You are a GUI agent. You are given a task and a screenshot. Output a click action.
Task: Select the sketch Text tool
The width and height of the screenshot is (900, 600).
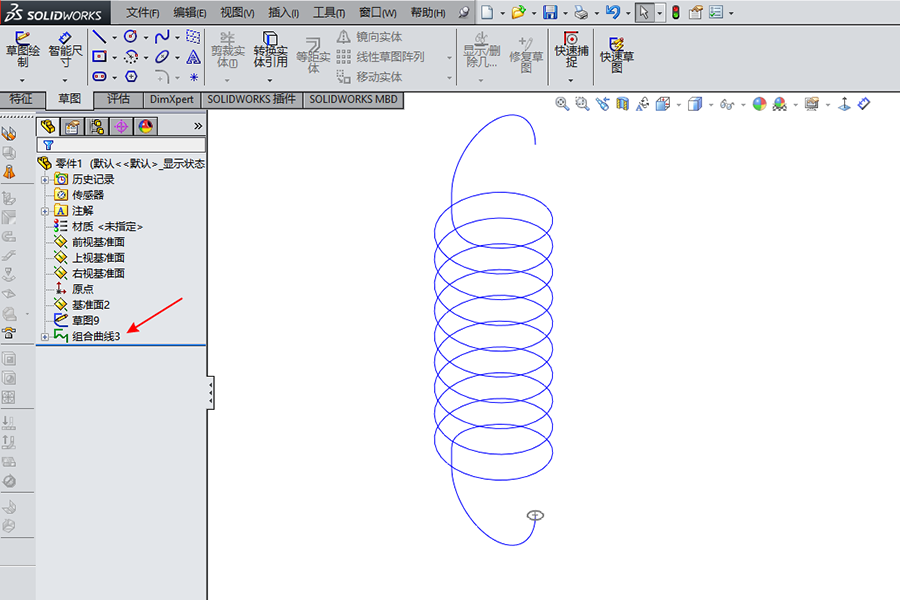click(x=193, y=57)
